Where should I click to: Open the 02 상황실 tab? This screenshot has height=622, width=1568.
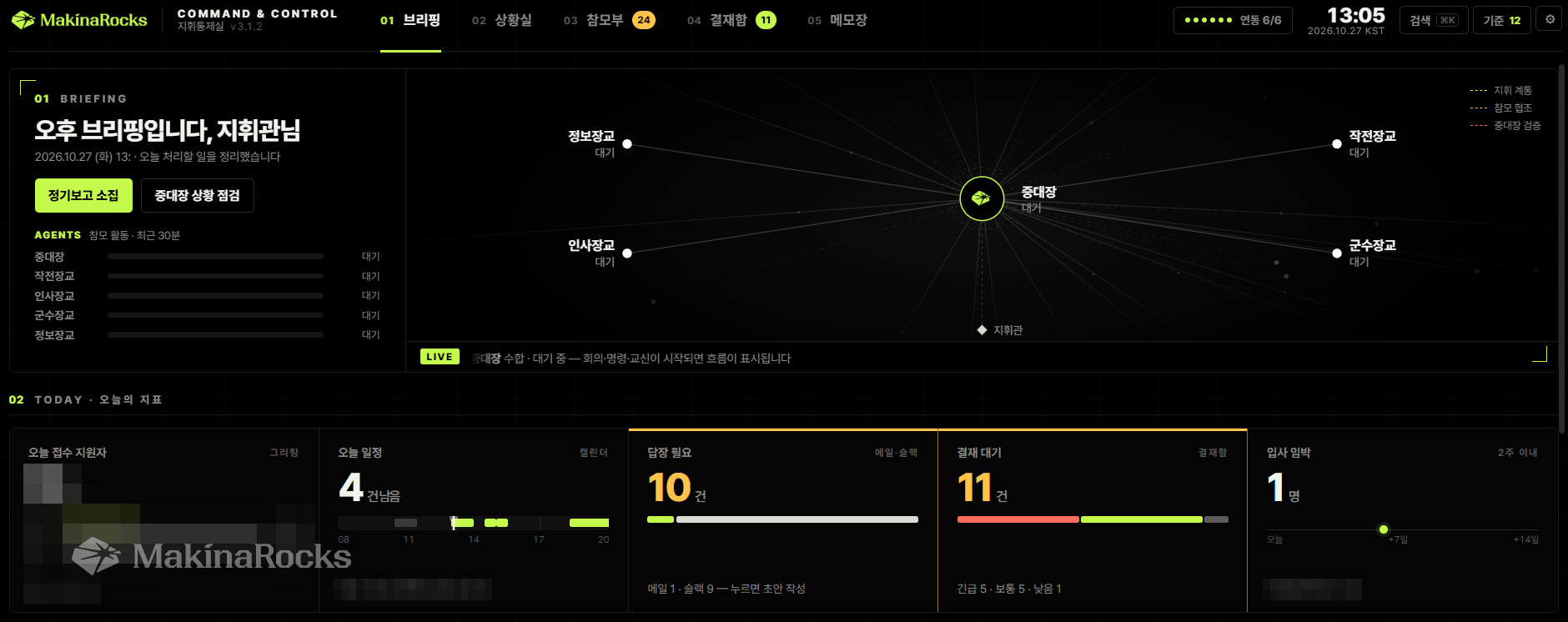(502, 20)
